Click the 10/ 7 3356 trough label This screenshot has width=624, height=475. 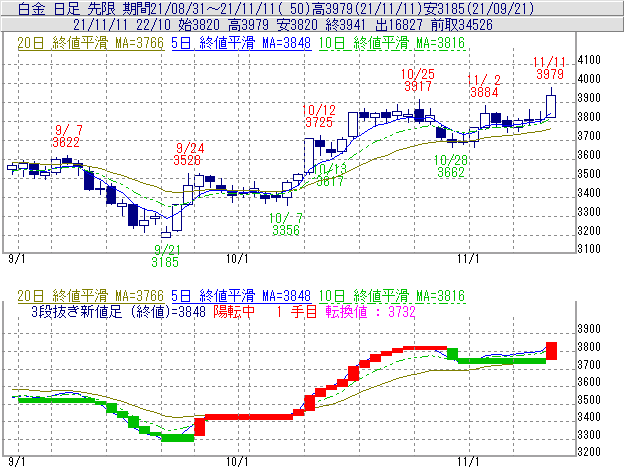pos(286,224)
